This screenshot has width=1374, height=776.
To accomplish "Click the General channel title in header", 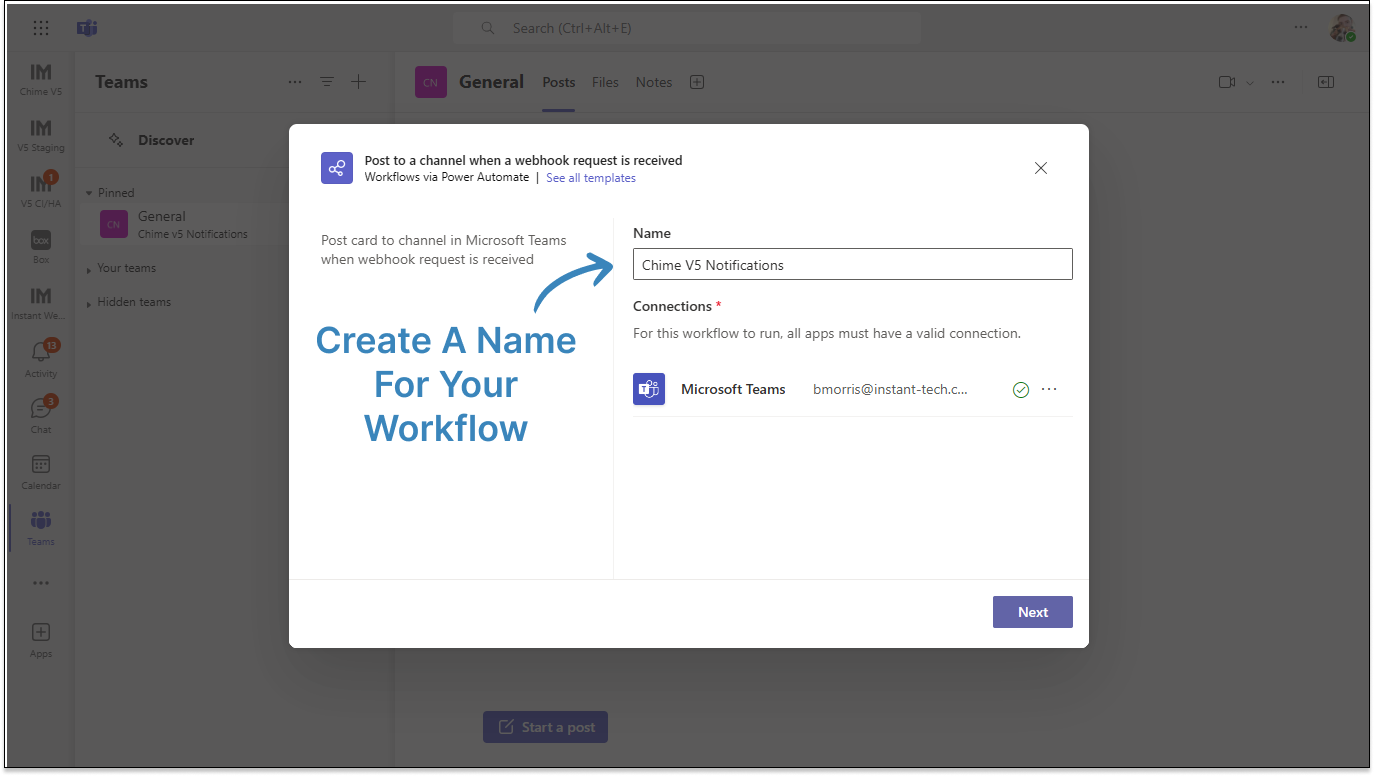I will pos(491,82).
